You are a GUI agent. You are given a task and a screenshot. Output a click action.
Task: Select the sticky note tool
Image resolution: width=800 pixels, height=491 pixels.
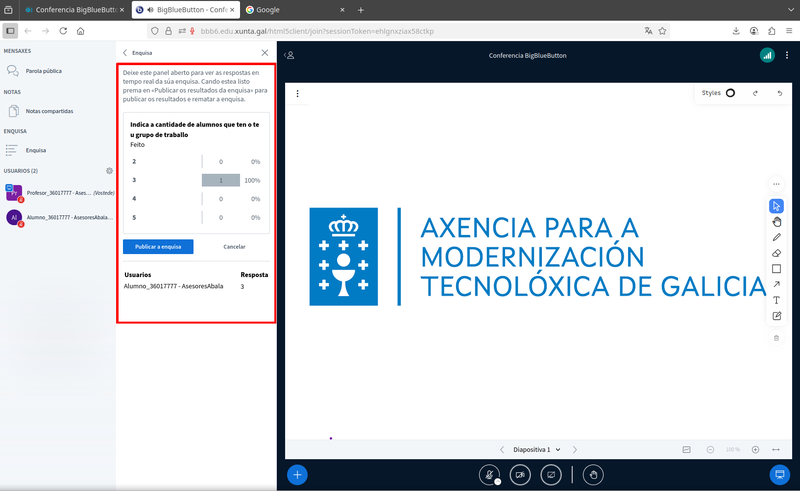(x=777, y=316)
